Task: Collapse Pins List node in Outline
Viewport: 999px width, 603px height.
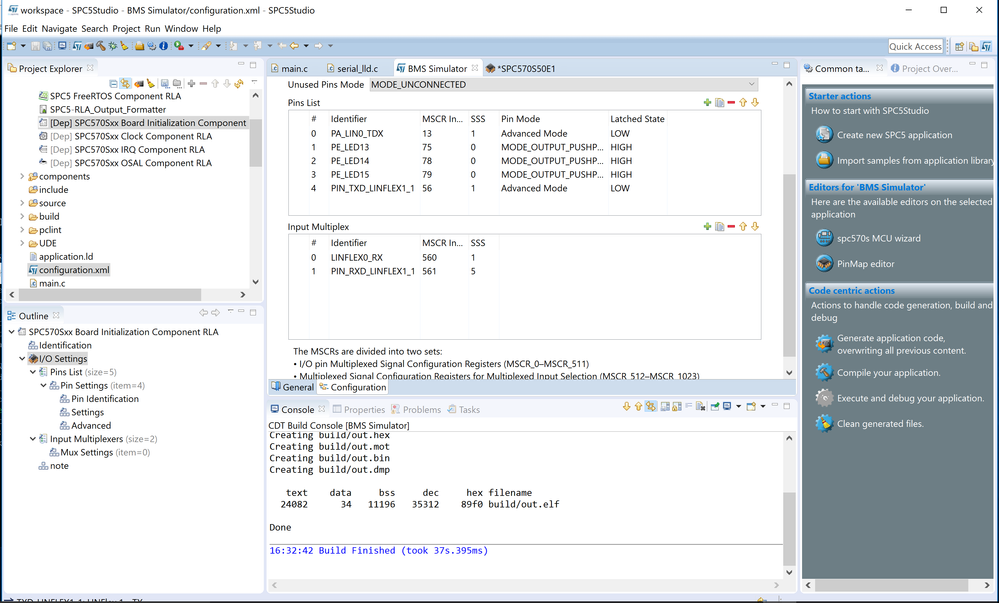Action: coord(33,372)
